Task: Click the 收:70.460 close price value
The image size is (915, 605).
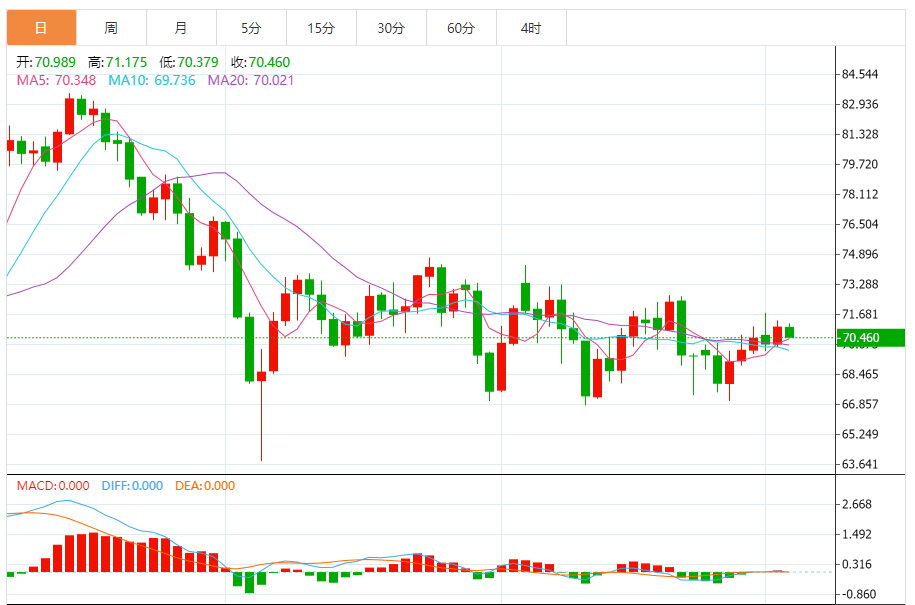Action: coord(260,62)
